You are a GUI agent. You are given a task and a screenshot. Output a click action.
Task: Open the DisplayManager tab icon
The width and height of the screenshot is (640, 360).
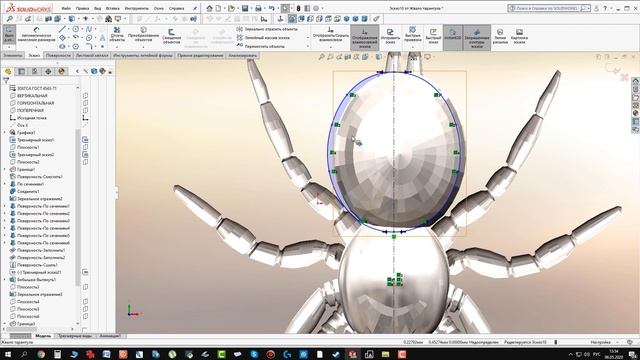click(61, 71)
